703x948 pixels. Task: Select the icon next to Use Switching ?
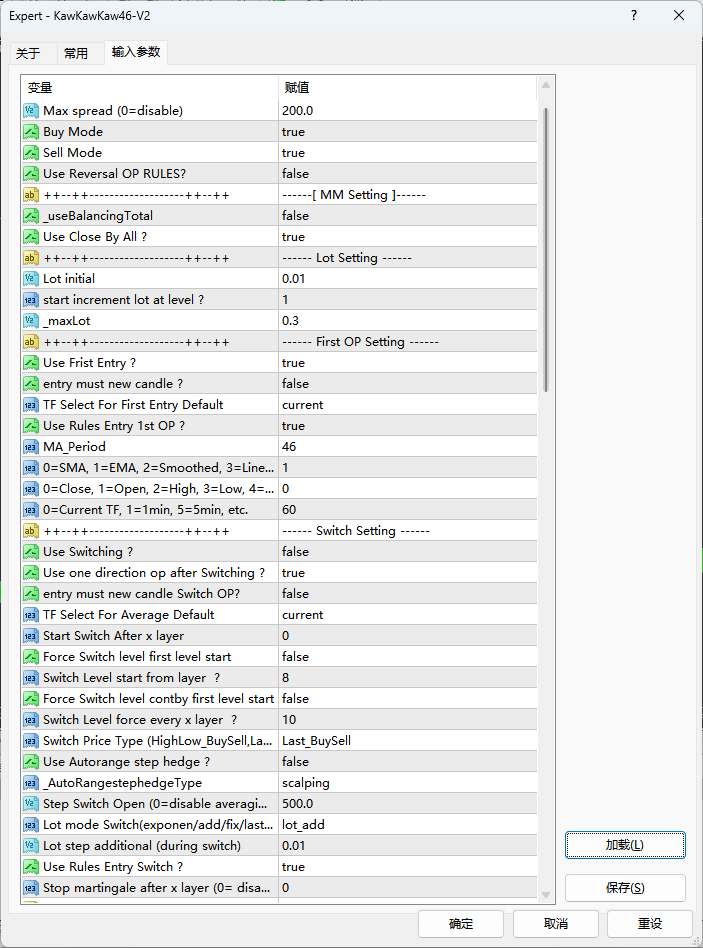click(31, 552)
